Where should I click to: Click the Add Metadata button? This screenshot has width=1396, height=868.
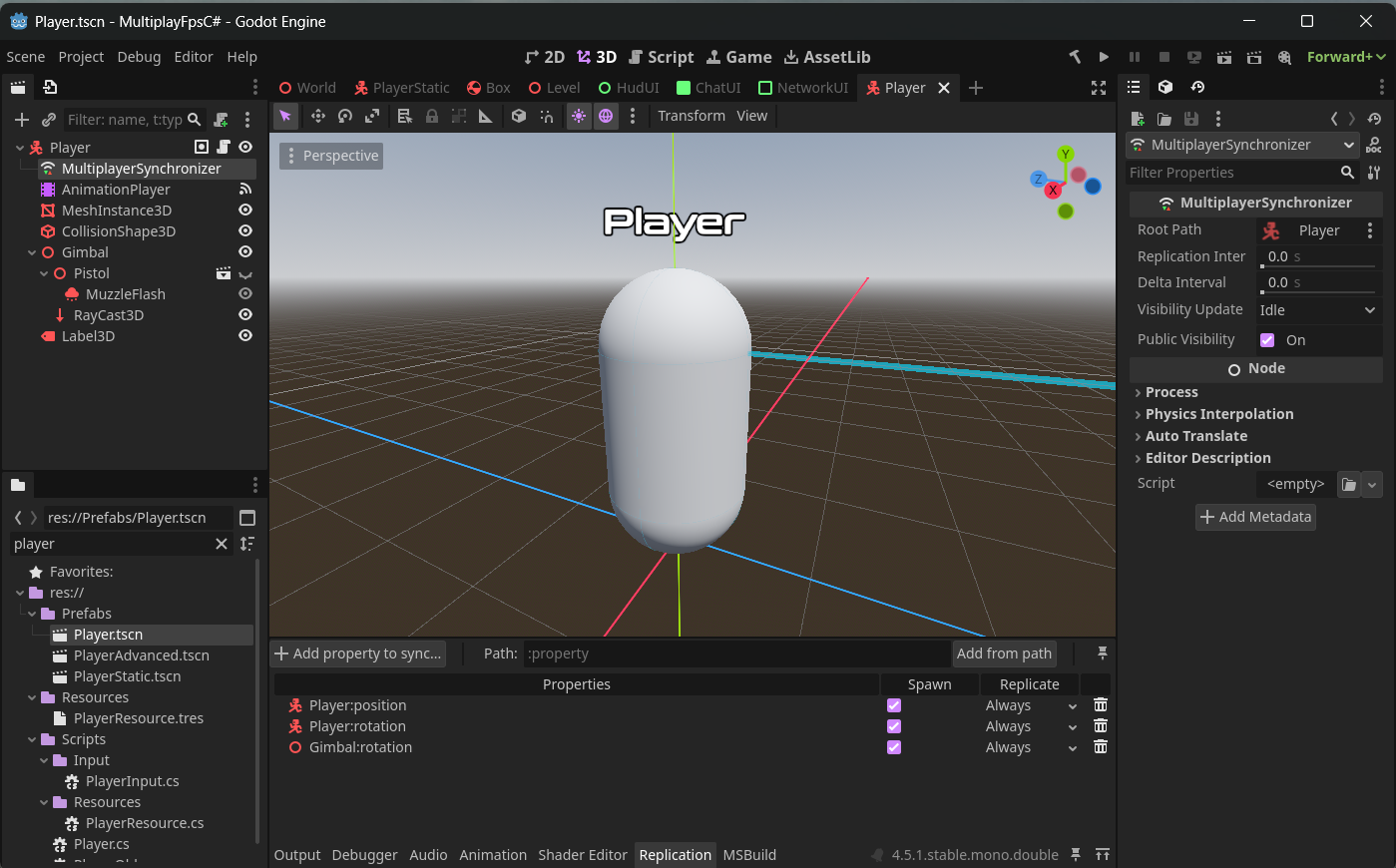[1255, 517]
